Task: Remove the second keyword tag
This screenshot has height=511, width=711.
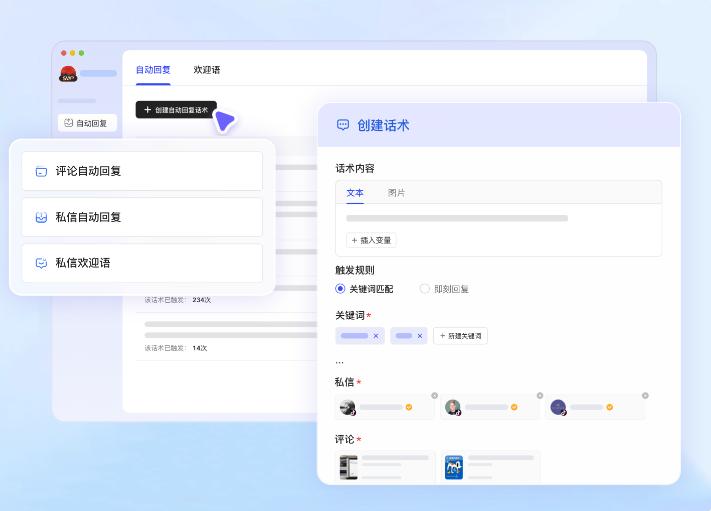Action: pyautogui.click(x=420, y=336)
